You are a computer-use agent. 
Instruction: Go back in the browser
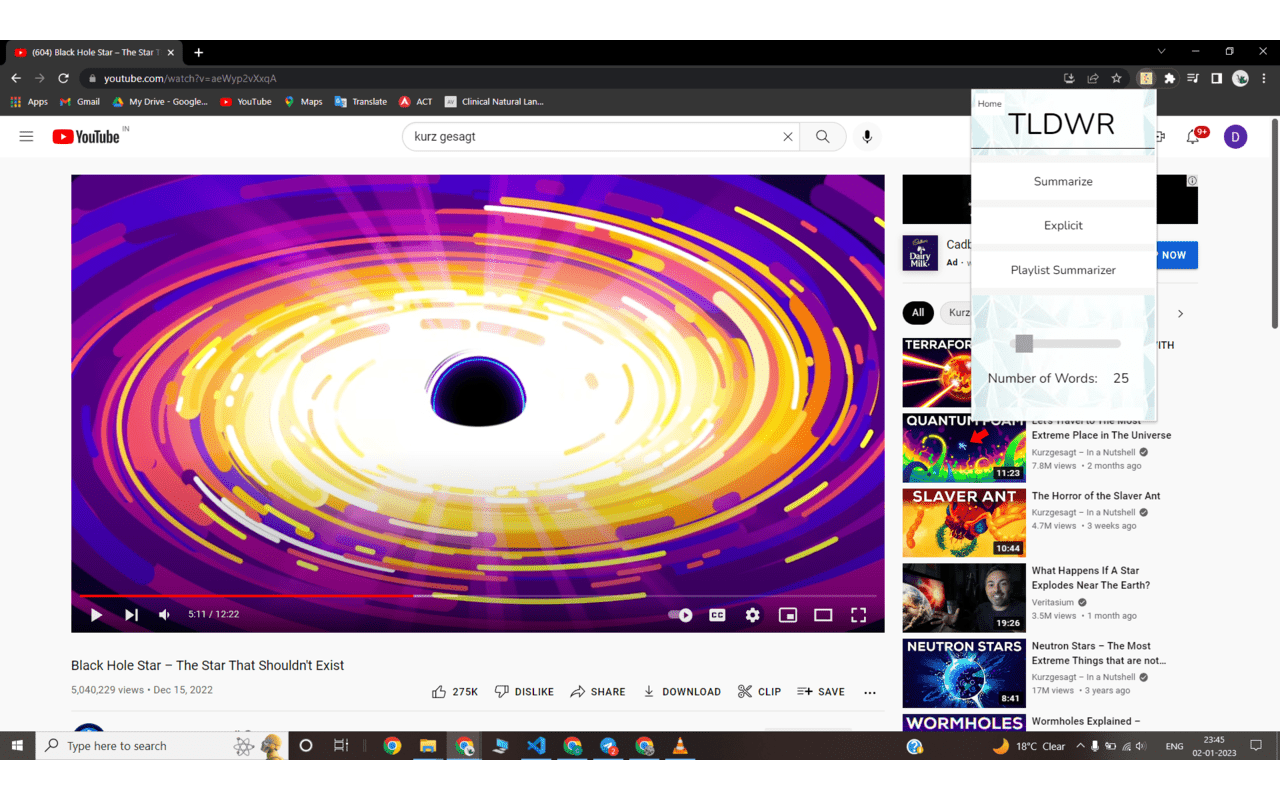(16, 78)
